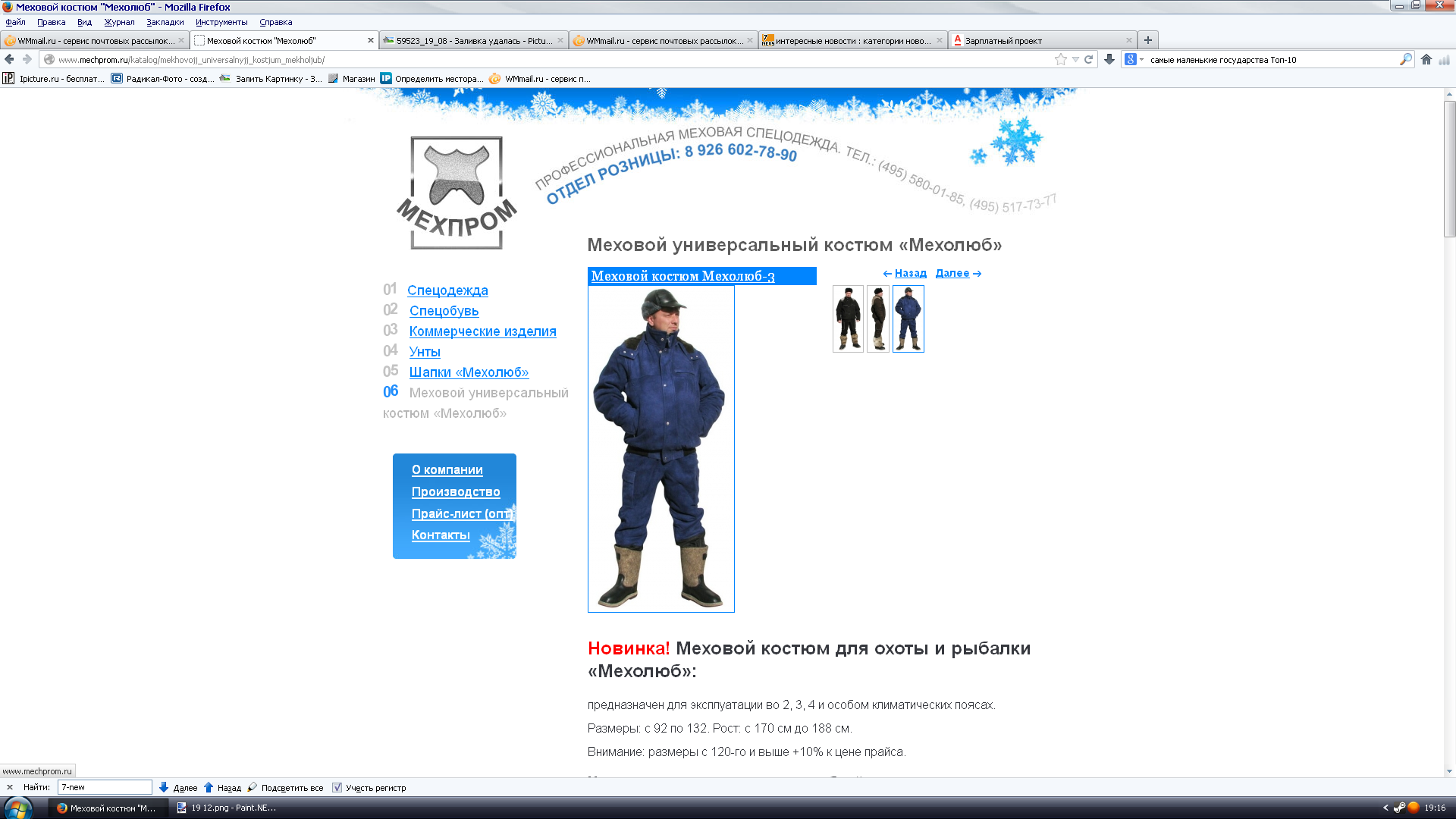
Task: Open Производство link
Action: [456, 492]
